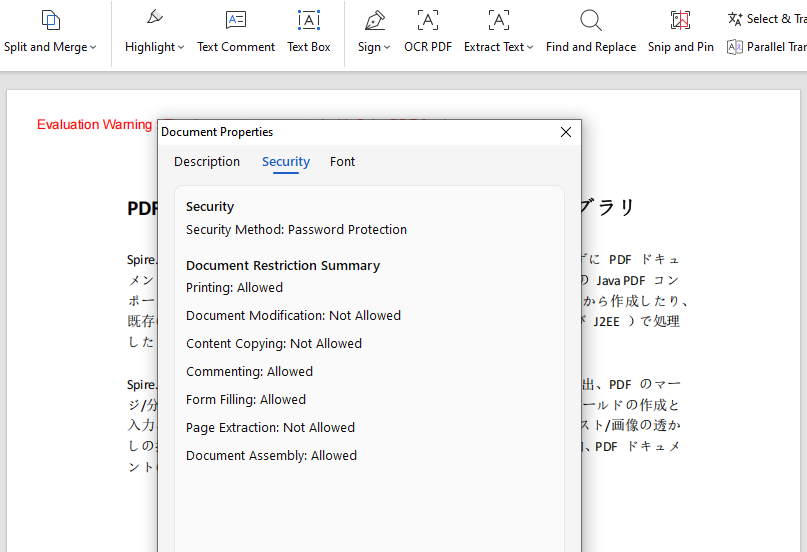Click 'Commenting: Allowed' line
This screenshot has height=552, width=807.
coord(249,371)
